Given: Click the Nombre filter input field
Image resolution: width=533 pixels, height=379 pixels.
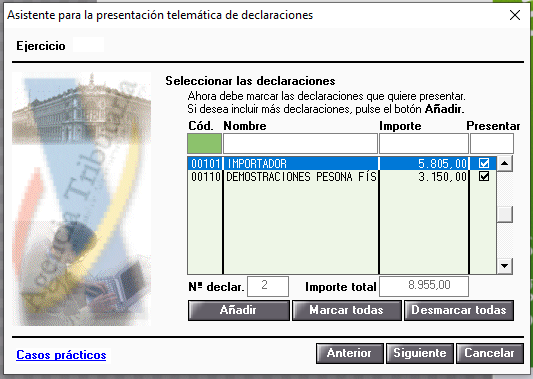Looking at the screenshot, I should 300,143.
